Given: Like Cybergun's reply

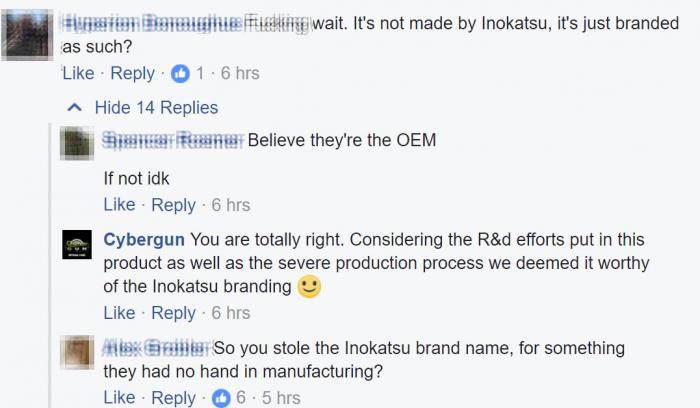Looking at the screenshot, I should coord(119,313).
